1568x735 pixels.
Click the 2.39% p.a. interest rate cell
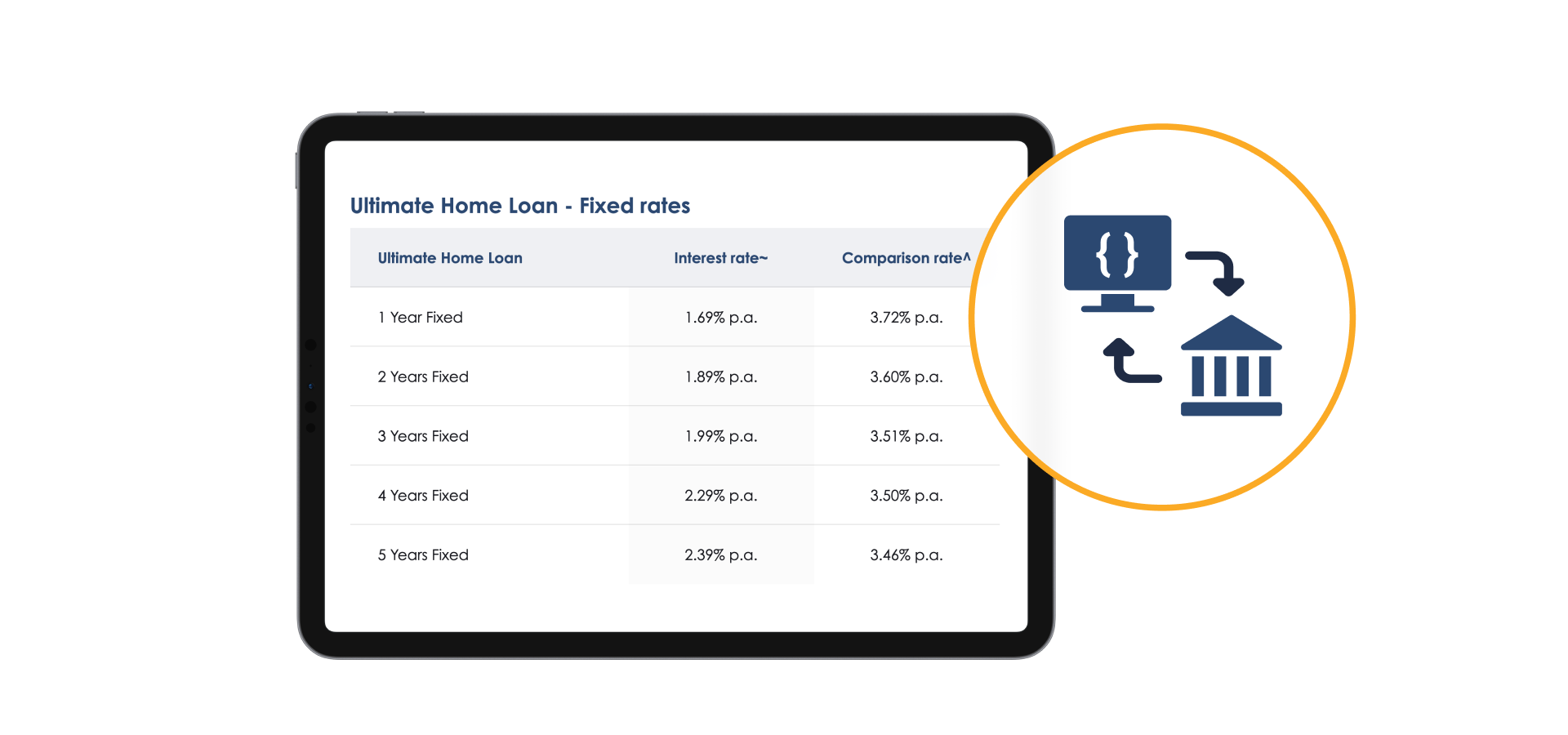tap(720, 555)
